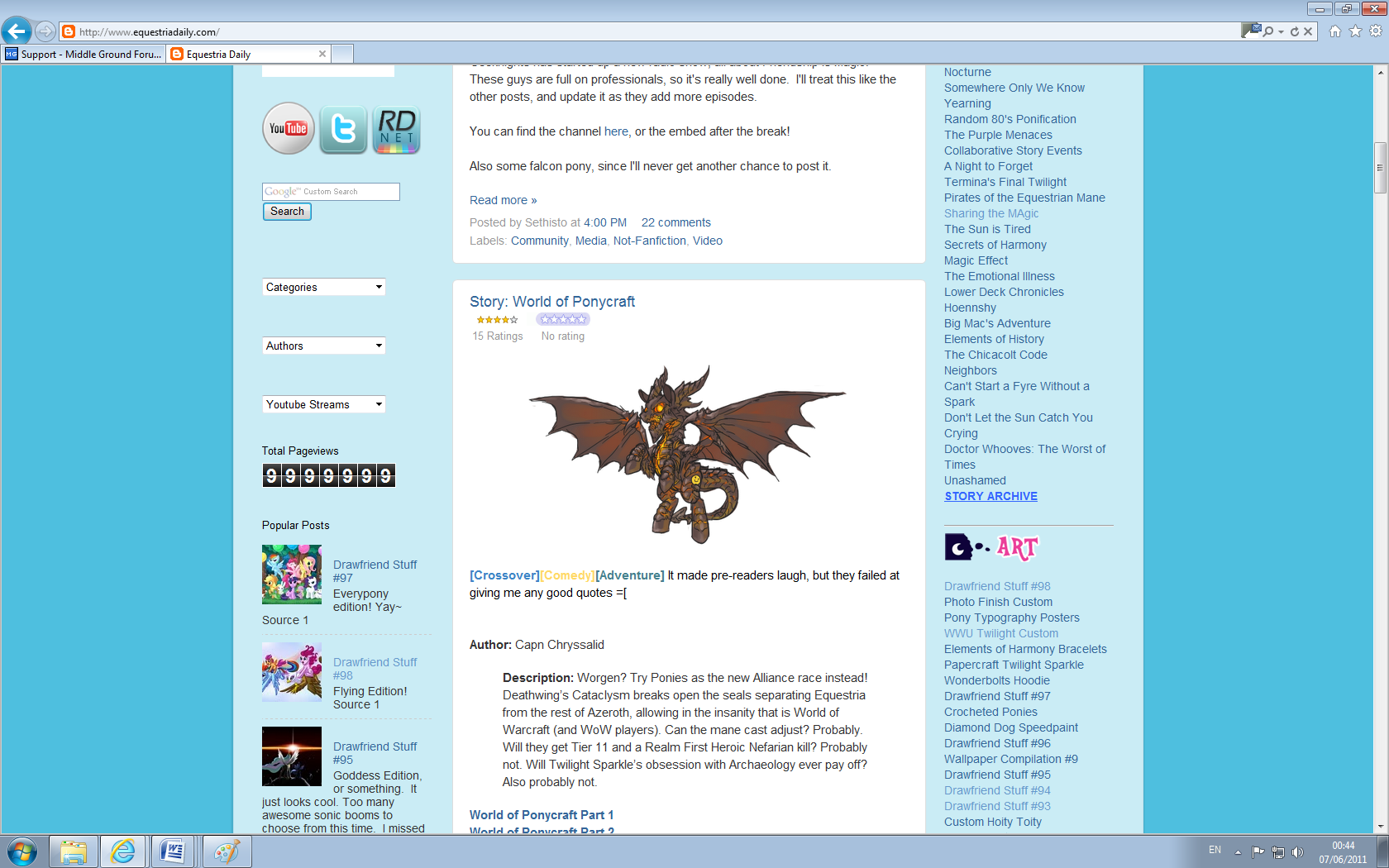This screenshot has height=868, width=1389.
Task: Open Windows Explorer from the taskbar
Action: 74,851
